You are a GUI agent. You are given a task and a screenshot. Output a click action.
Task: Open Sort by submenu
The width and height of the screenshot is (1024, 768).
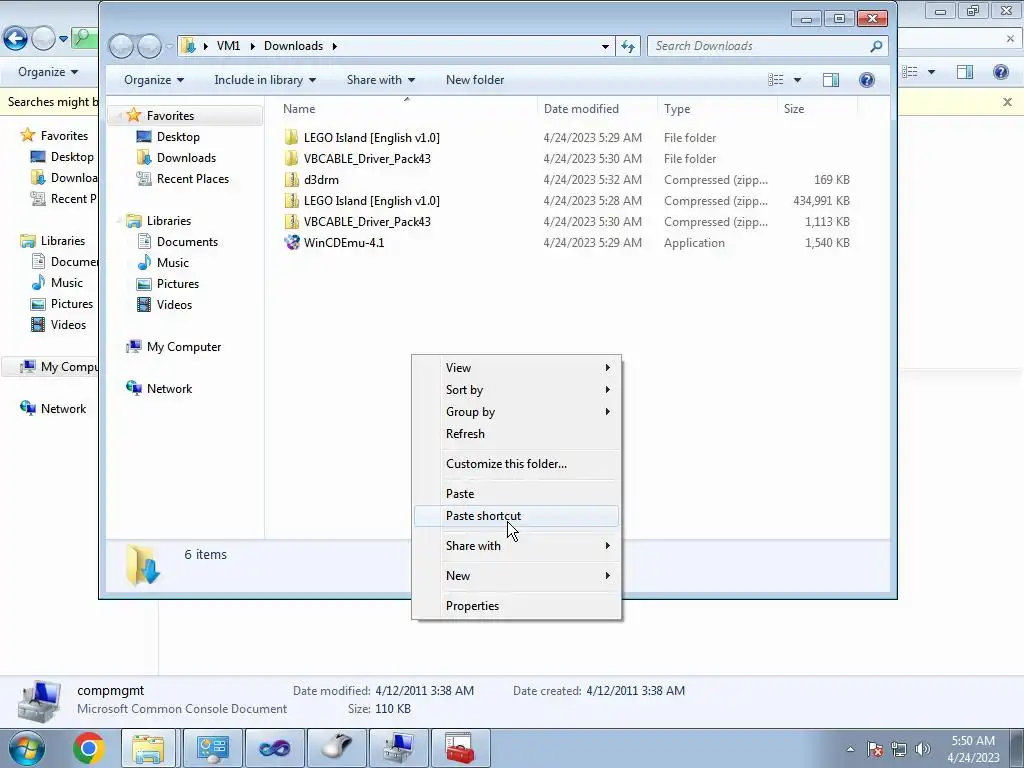516,390
